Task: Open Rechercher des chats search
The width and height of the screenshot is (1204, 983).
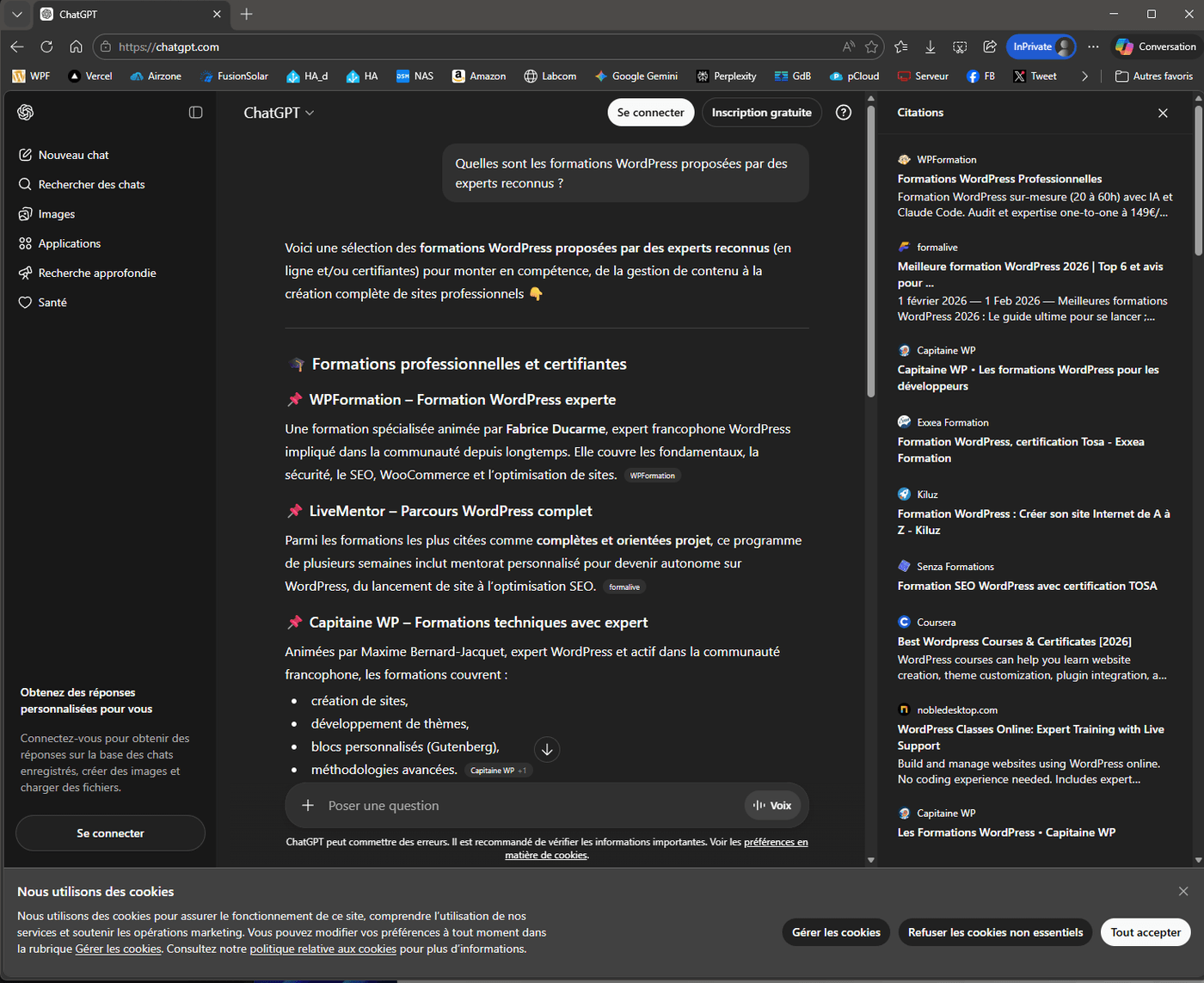Action: pos(89,184)
